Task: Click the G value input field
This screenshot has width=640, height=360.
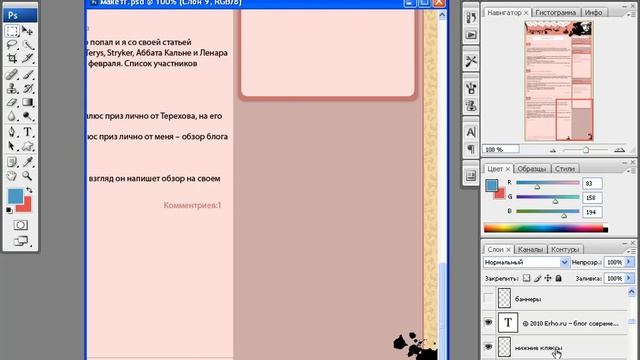Action: click(x=592, y=198)
